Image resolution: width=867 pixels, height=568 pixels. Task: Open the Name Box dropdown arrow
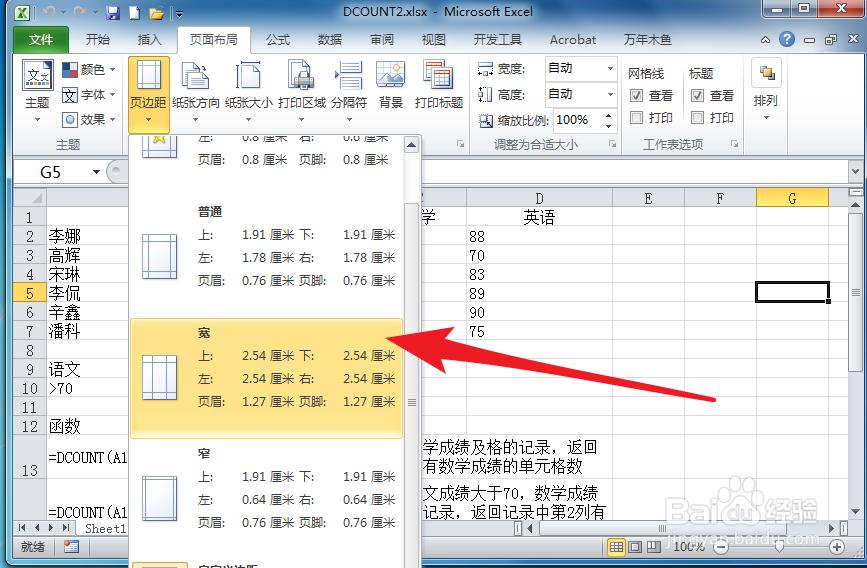click(x=96, y=172)
